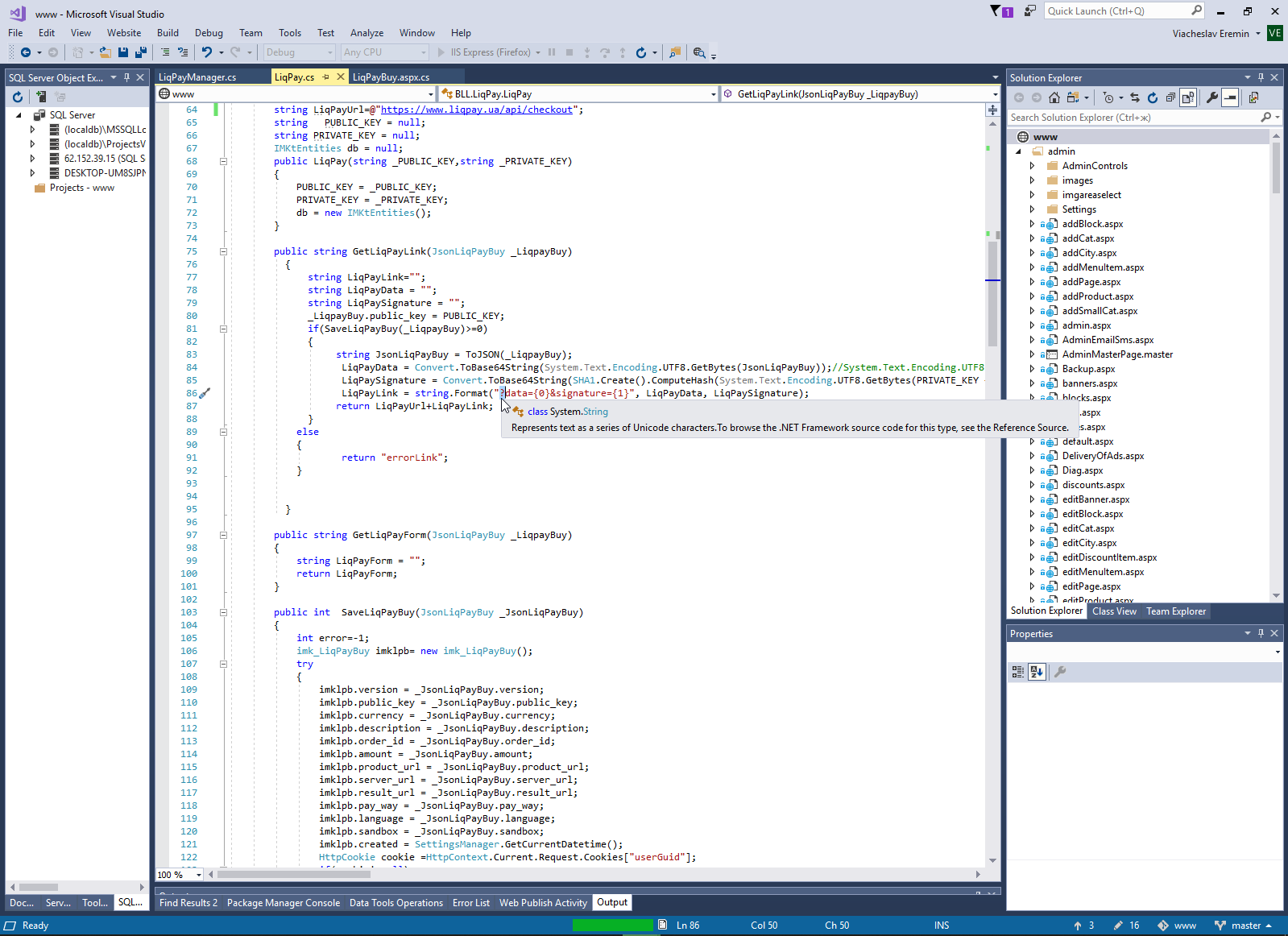Click the Undo arrow in the toolbar
Viewport: 1288px width, 936px height.
coord(207,52)
